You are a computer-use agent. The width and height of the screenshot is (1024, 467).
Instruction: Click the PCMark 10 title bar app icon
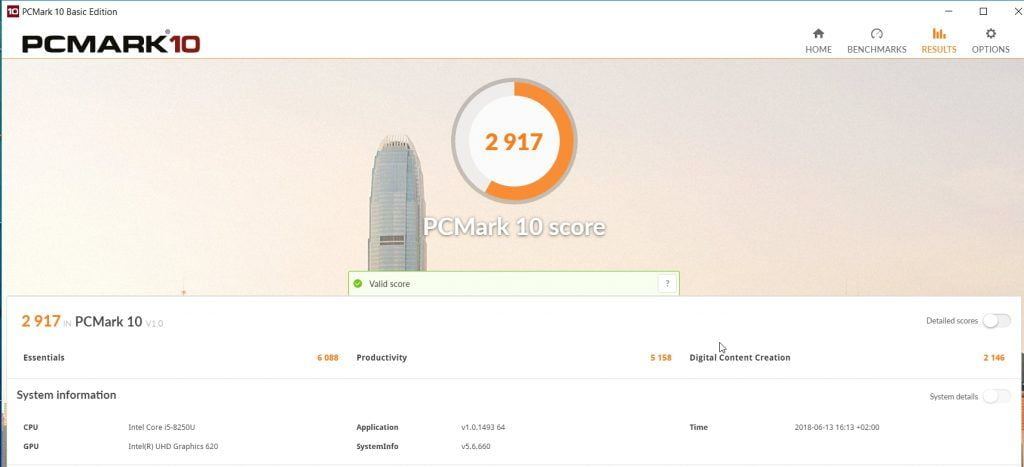(x=12, y=11)
